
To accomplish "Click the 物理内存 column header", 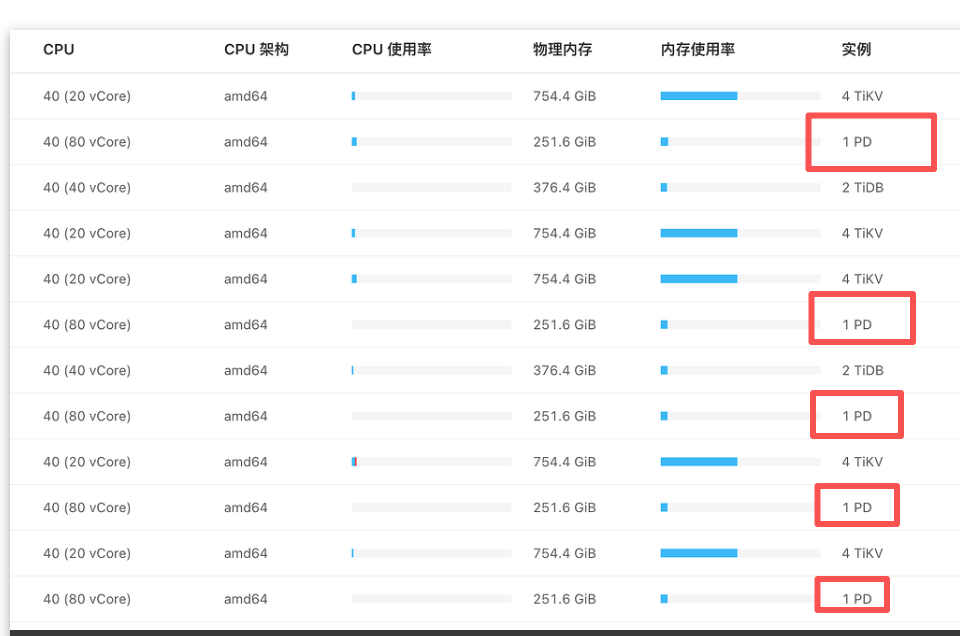I will point(562,50).
